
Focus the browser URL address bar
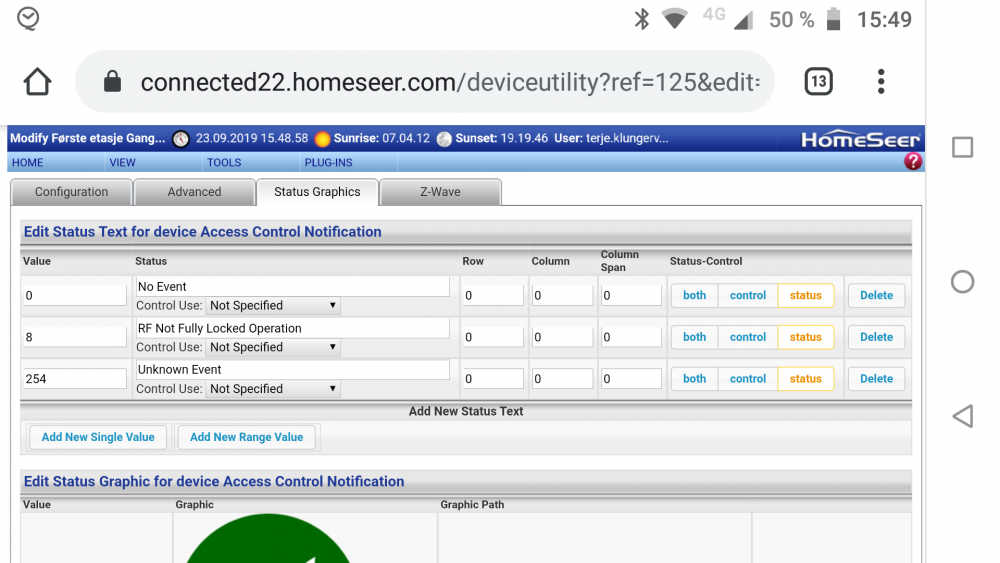pos(425,82)
